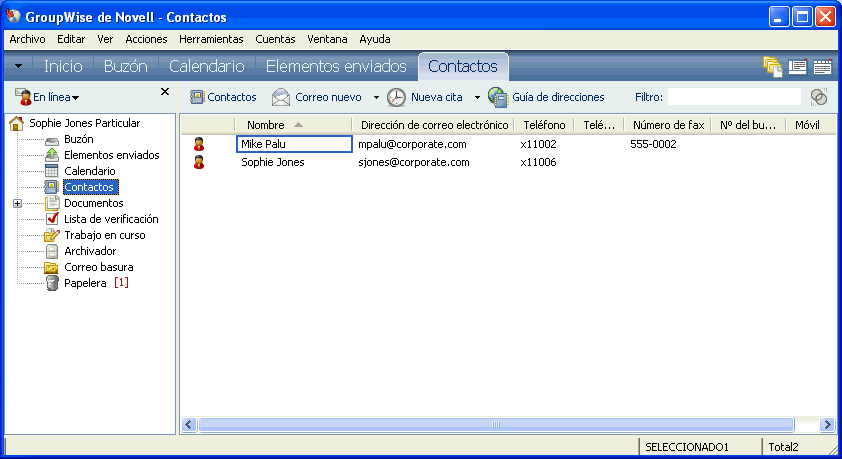Click the filter rings icon next to Filtro
Image resolution: width=842 pixels, height=459 pixels.
tap(819, 97)
